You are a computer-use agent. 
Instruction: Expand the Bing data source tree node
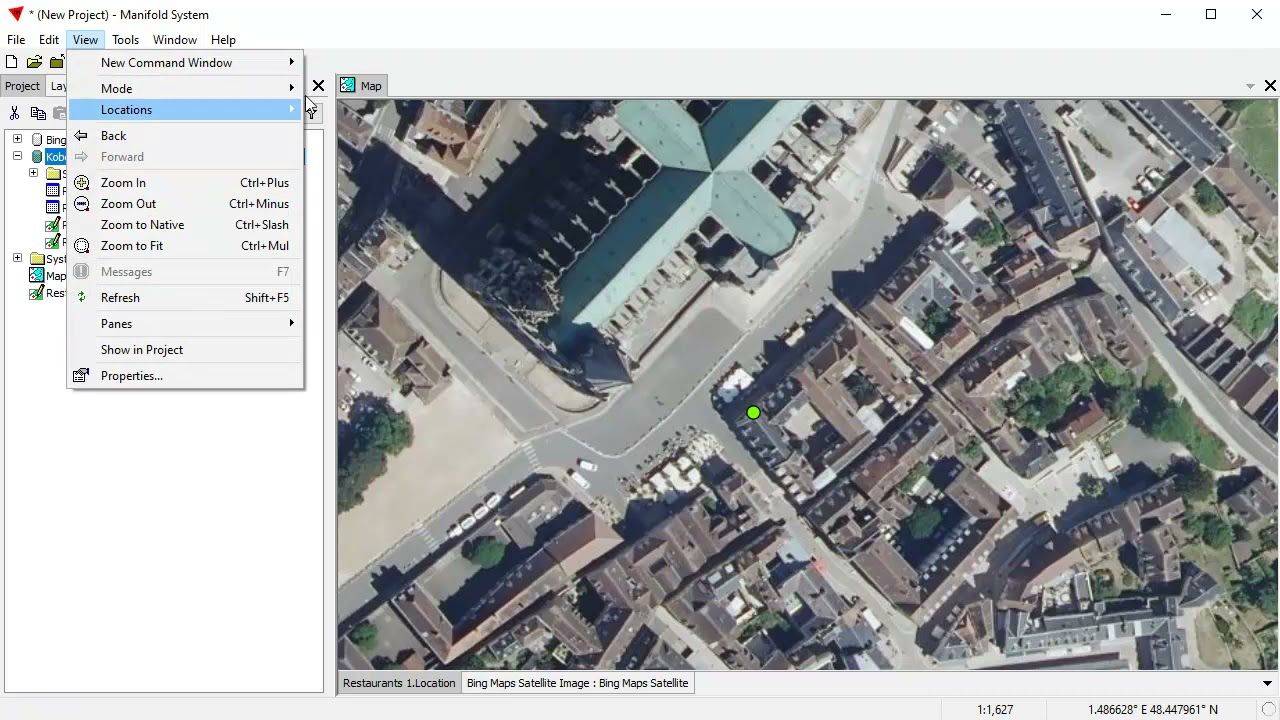(17, 139)
